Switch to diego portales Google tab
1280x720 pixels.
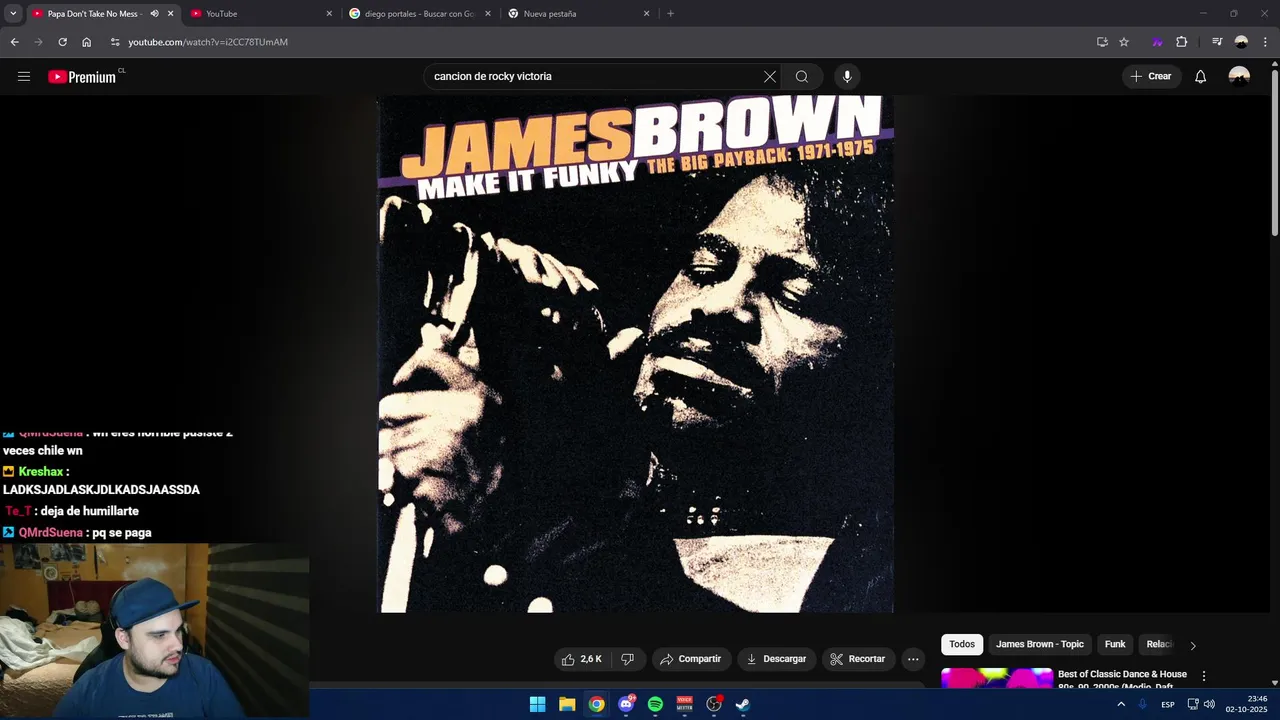(x=420, y=14)
